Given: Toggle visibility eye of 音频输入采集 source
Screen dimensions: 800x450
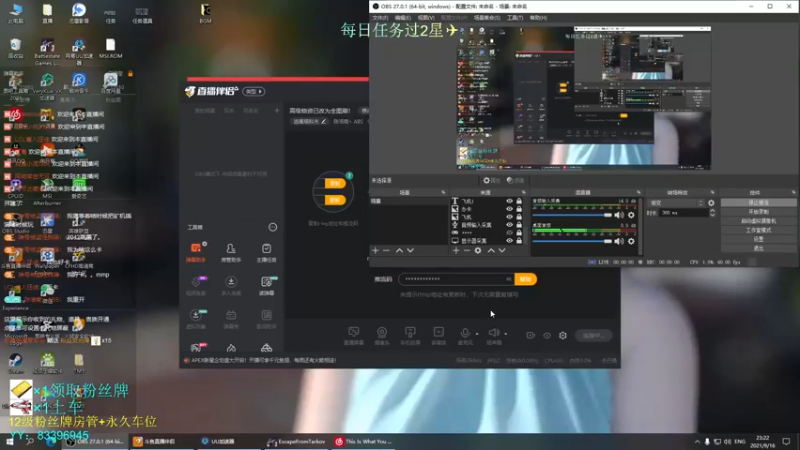Looking at the screenshot, I should click(509, 224).
